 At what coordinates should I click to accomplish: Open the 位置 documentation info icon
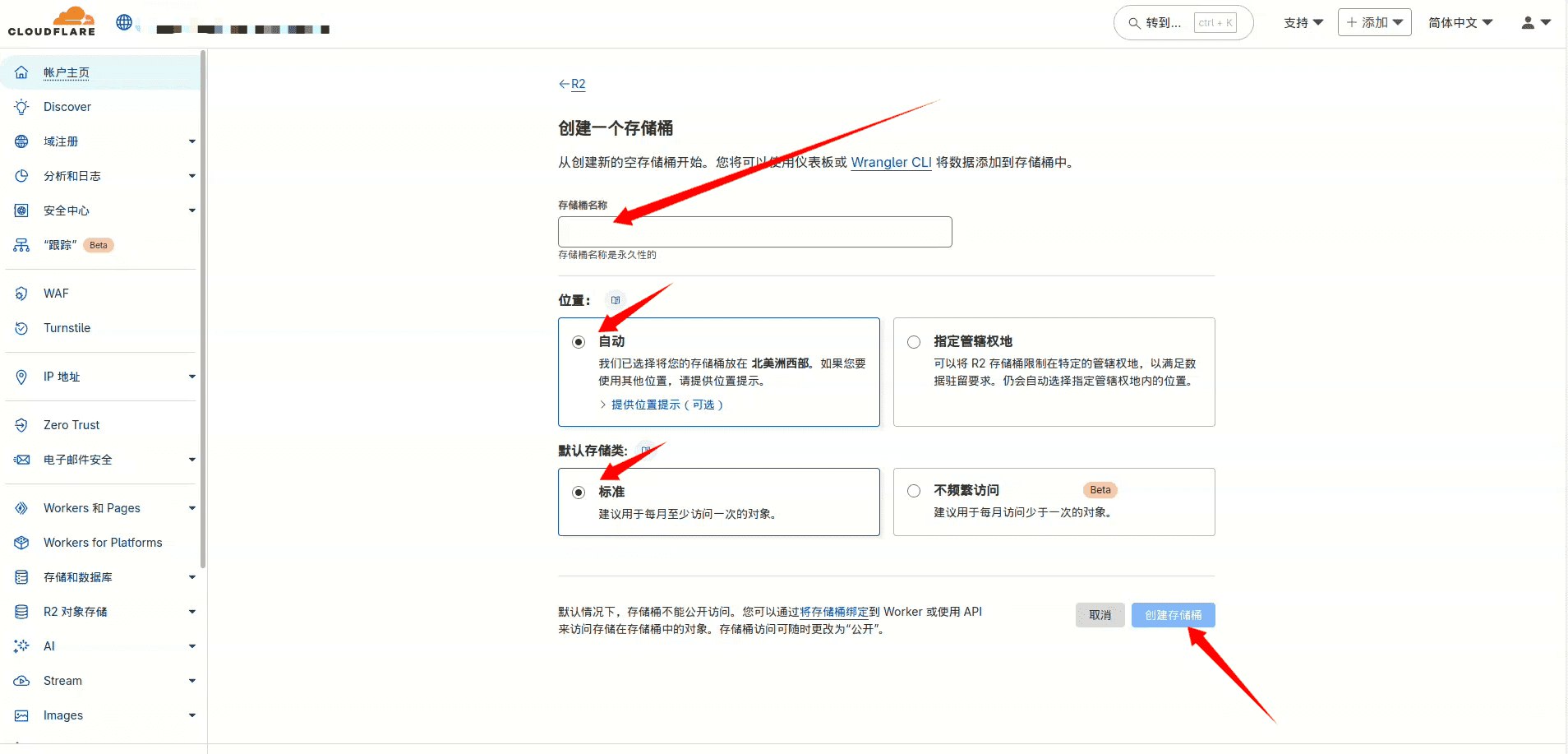(x=616, y=300)
